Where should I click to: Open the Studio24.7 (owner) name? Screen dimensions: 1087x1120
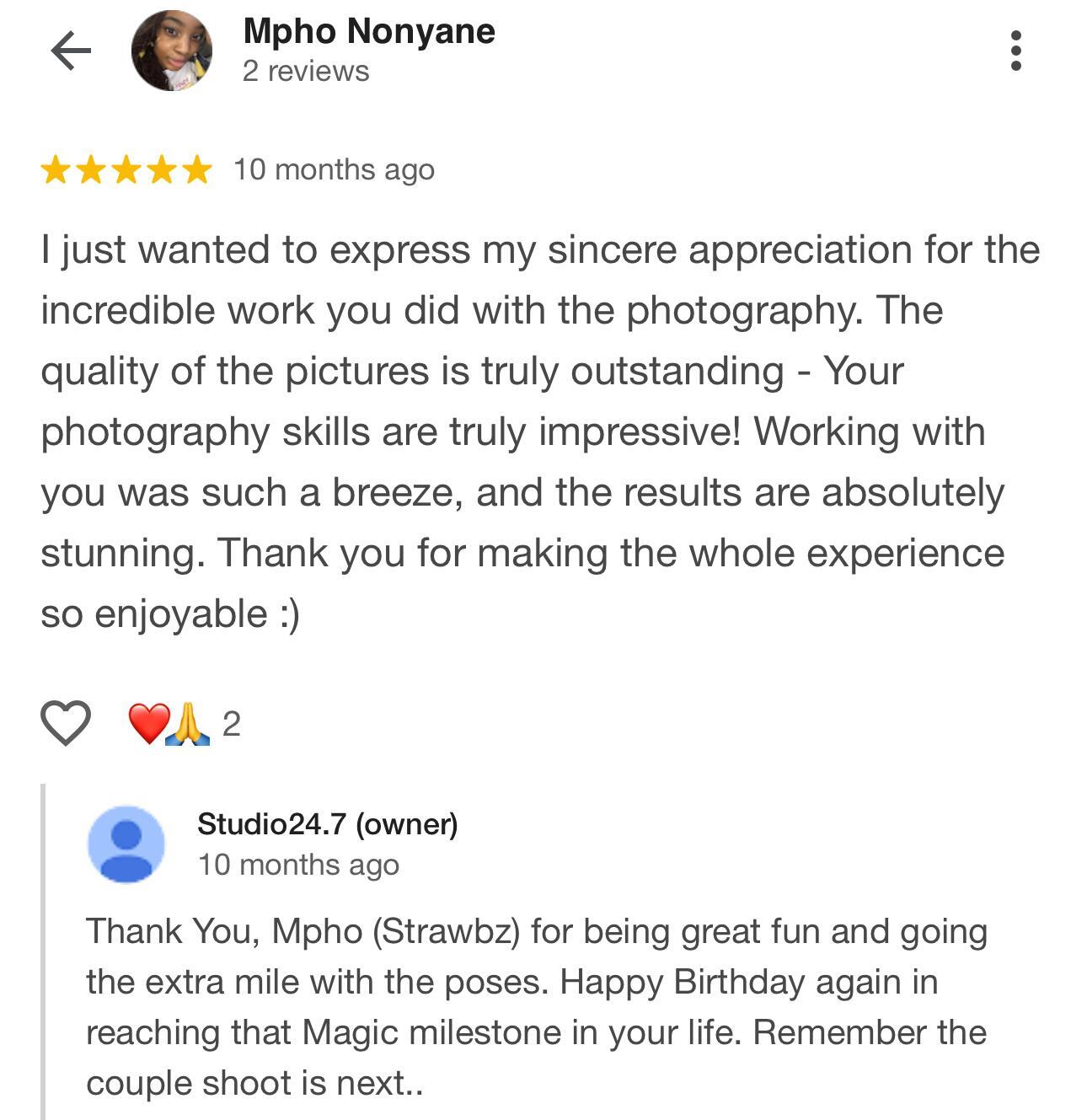click(x=327, y=823)
